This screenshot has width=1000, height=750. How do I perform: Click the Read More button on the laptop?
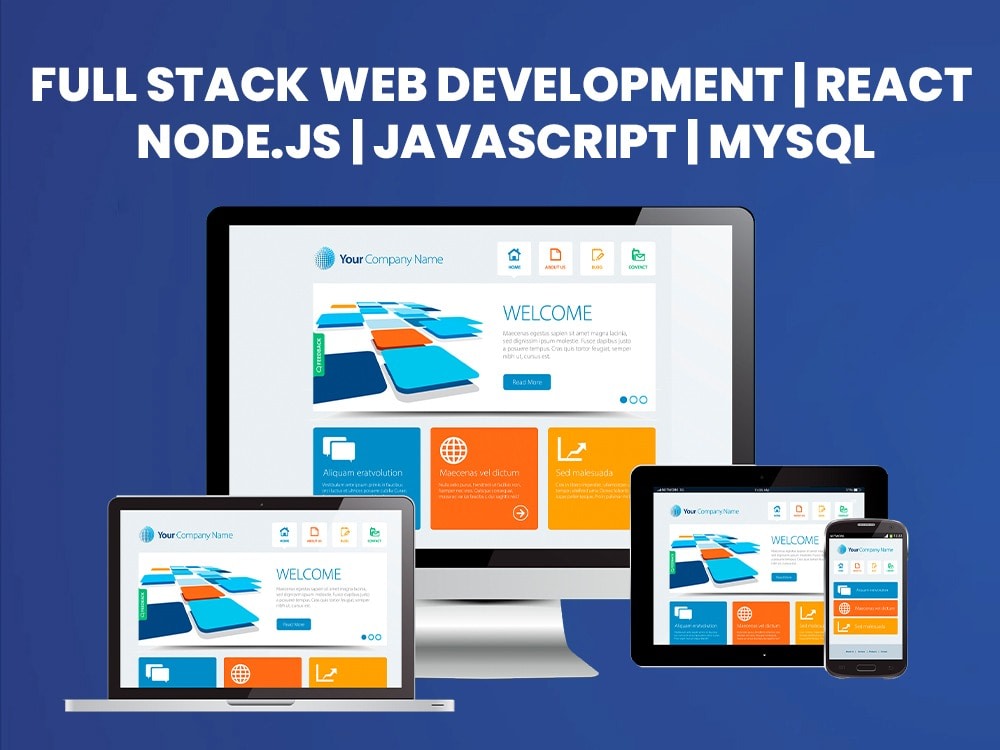click(x=294, y=624)
